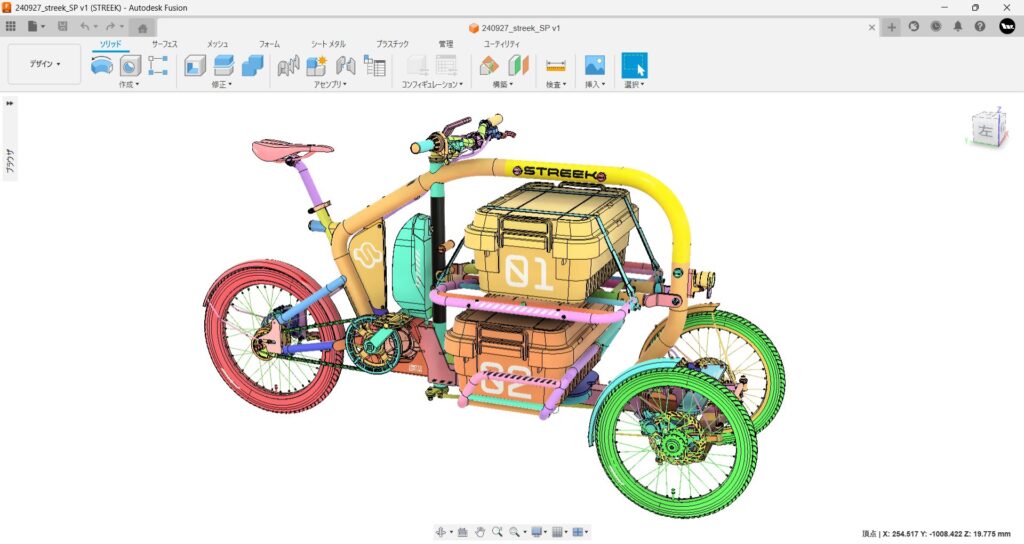Select the Zoom Window fit tool
This screenshot has height=544, width=1024.
(515, 532)
